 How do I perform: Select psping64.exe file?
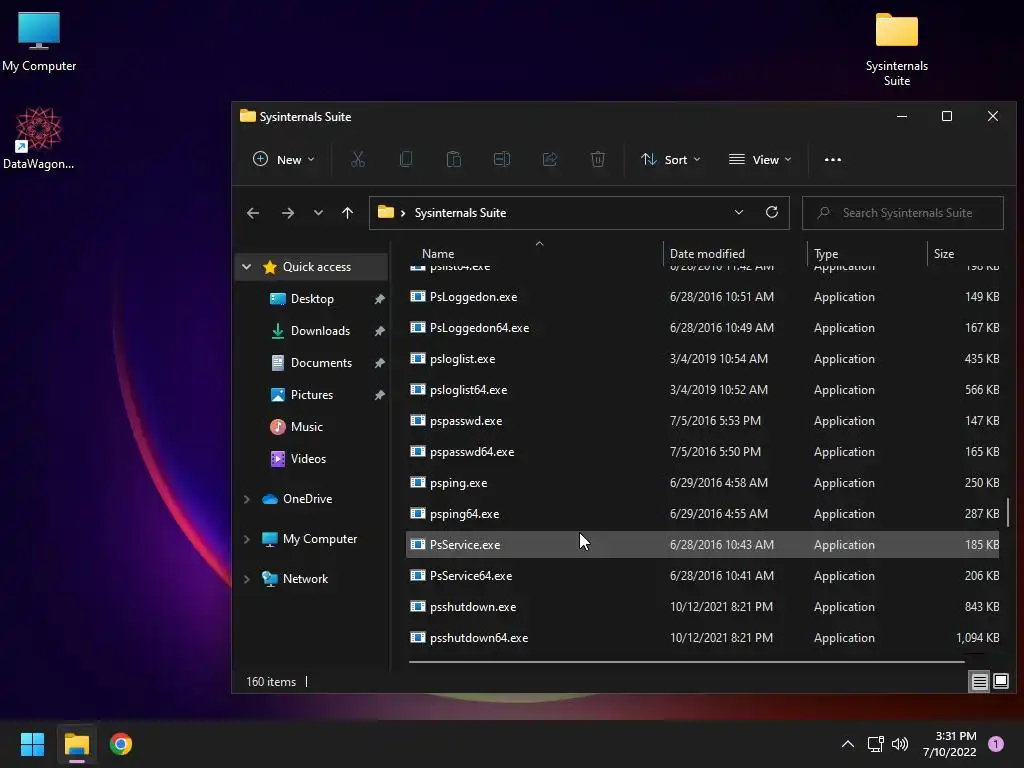point(704,513)
